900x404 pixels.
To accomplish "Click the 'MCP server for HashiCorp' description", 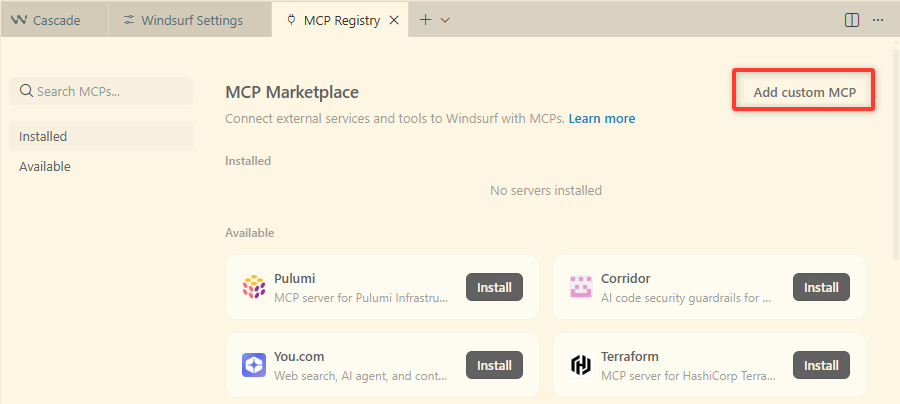I will [x=688, y=376].
